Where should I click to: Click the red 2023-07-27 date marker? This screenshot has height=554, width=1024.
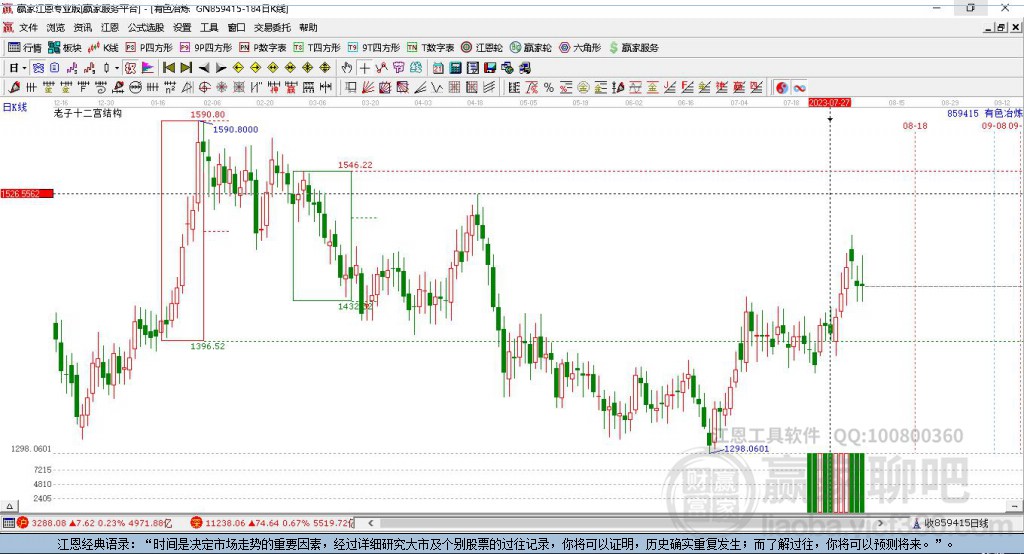[x=829, y=103]
